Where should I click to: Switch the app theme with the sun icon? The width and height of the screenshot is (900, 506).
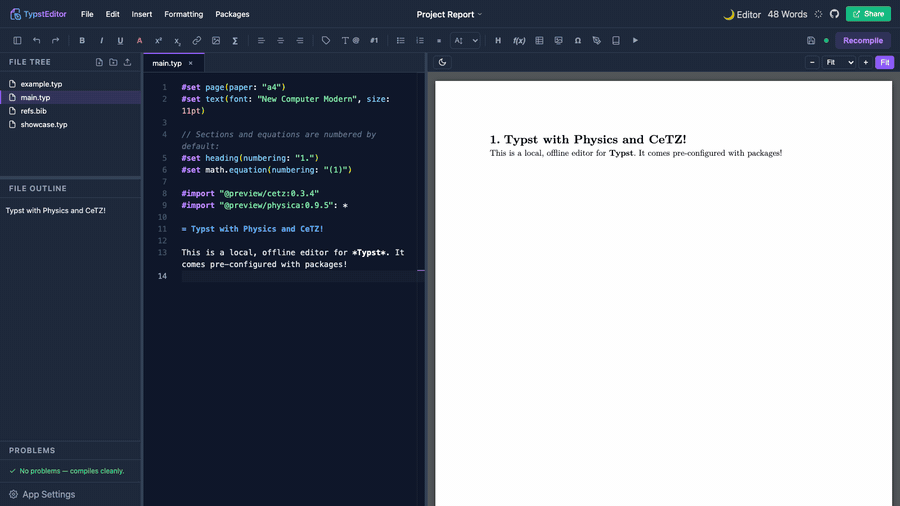pyautogui.click(x=818, y=14)
